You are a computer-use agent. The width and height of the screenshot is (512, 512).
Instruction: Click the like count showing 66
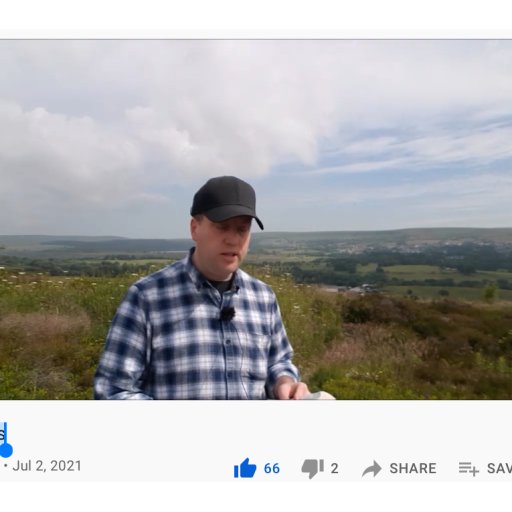point(272,468)
